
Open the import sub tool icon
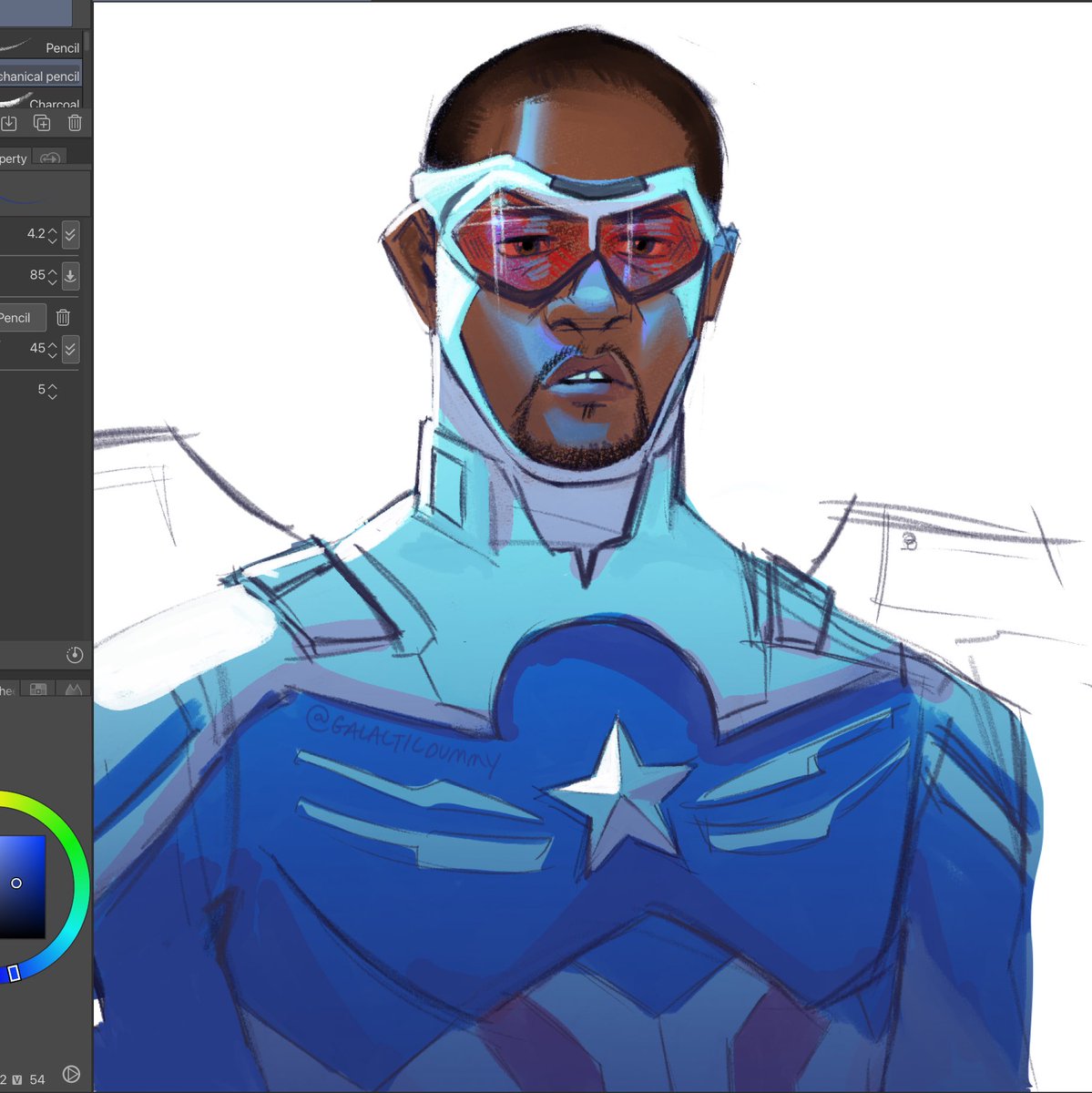tap(9, 122)
